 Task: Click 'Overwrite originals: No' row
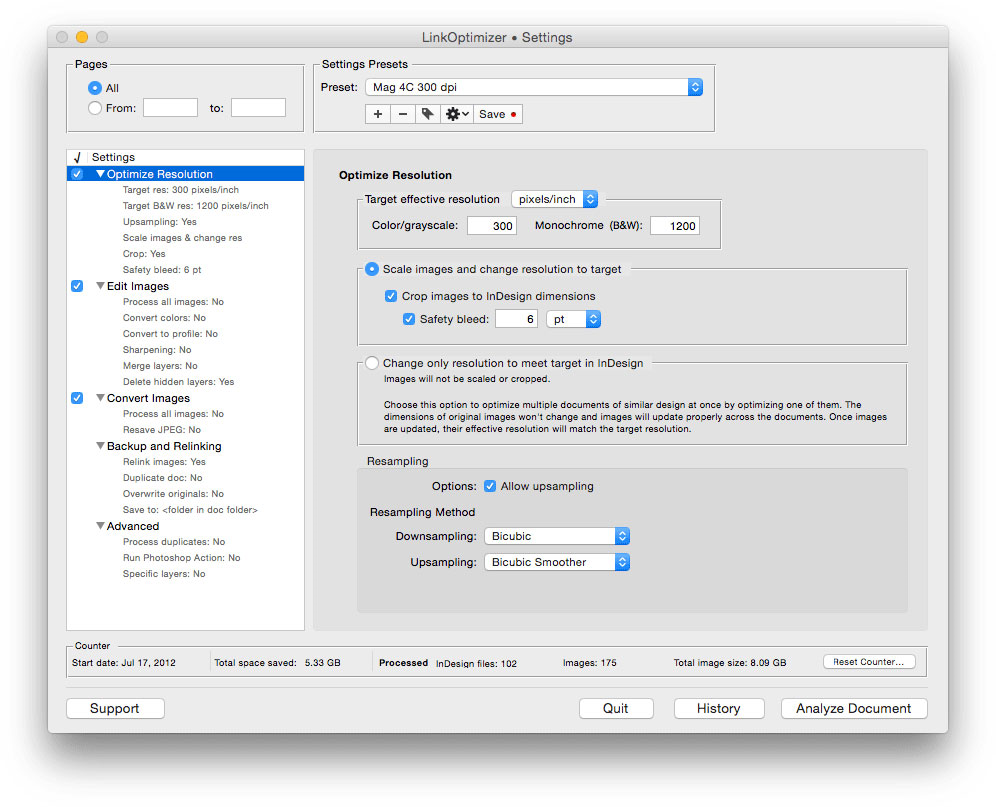pos(173,494)
